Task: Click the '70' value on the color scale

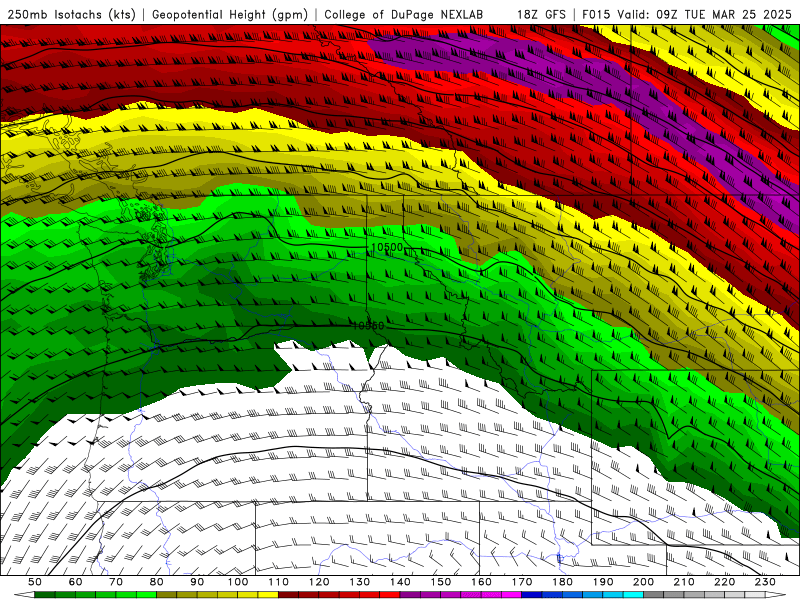Action: 116,582
